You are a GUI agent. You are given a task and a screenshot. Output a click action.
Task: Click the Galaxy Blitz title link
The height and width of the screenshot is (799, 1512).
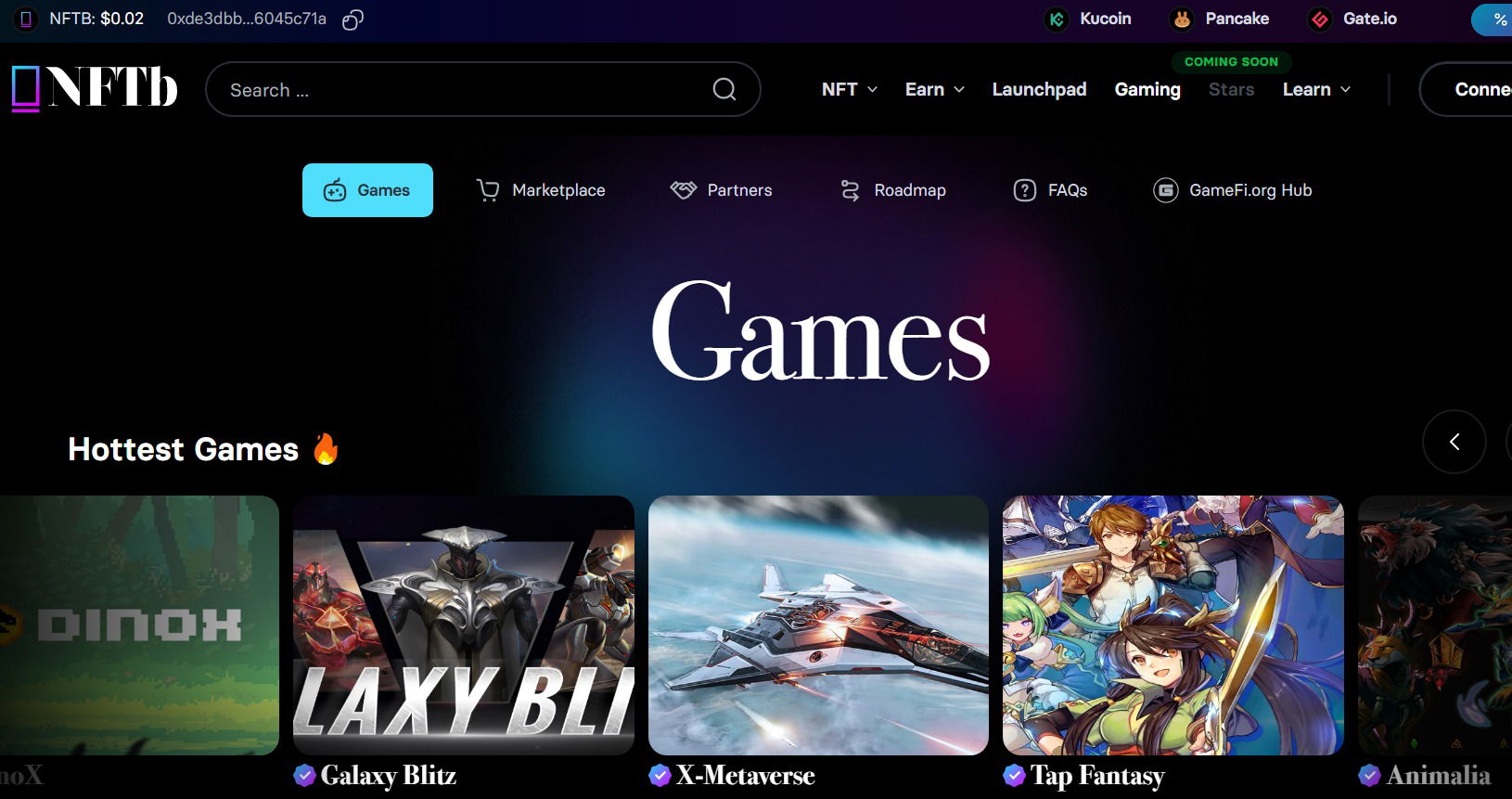click(x=388, y=776)
